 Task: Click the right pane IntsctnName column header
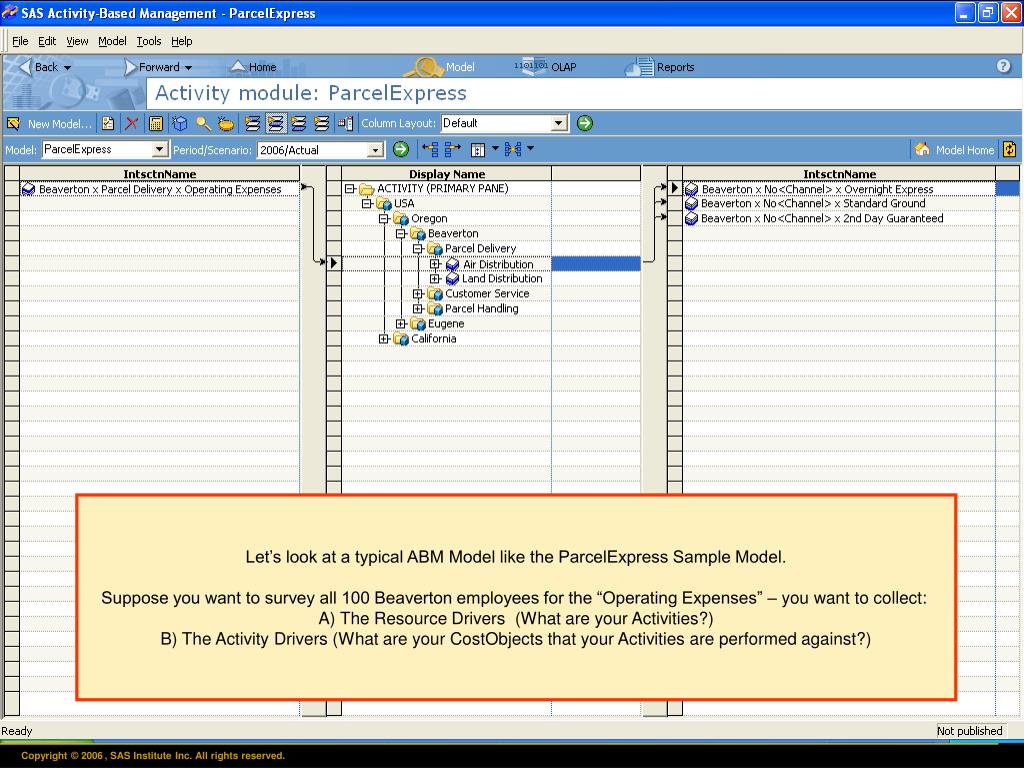pyautogui.click(x=839, y=174)
